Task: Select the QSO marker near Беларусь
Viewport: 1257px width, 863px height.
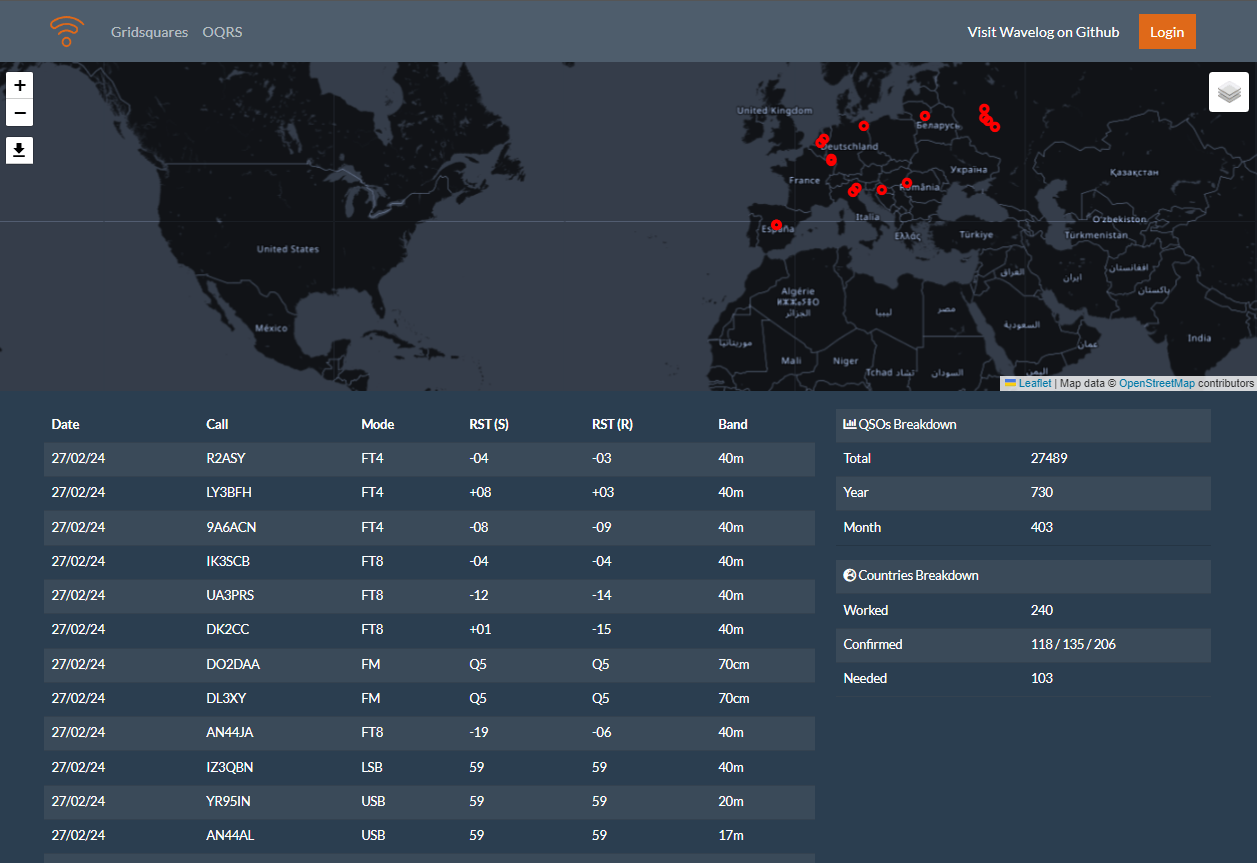Action: pyautogui.click(x=925, y=116)
